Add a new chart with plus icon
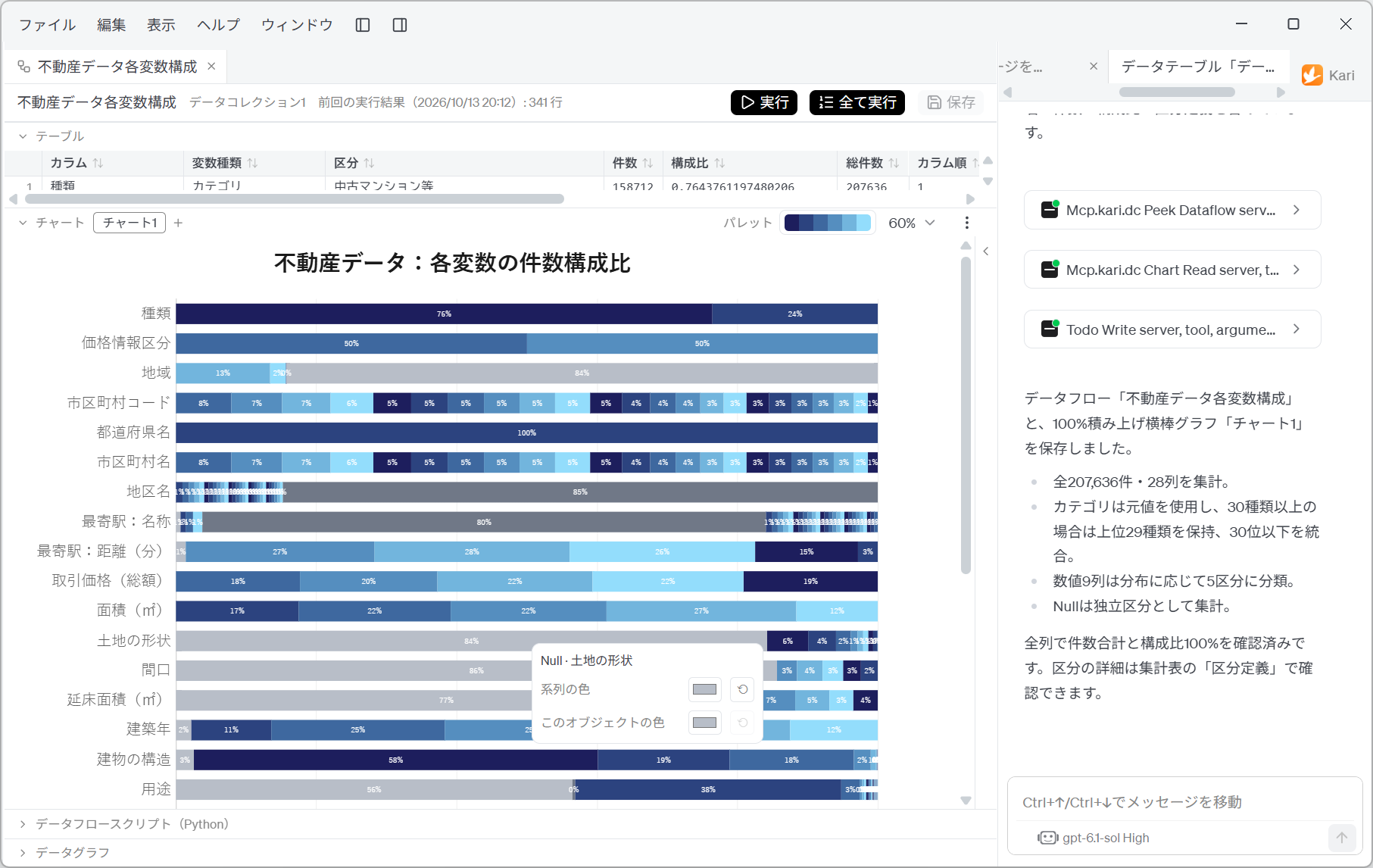 (178, 223)
